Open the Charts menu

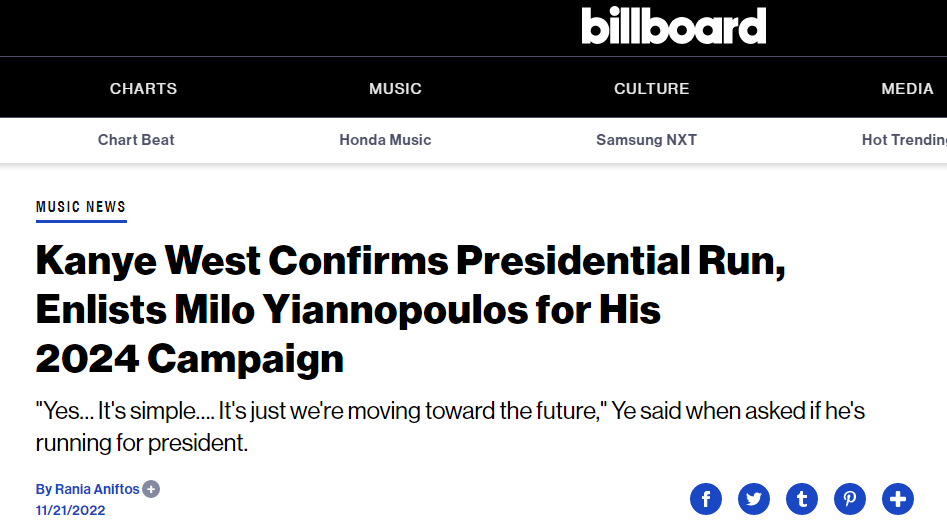[143, 89]
